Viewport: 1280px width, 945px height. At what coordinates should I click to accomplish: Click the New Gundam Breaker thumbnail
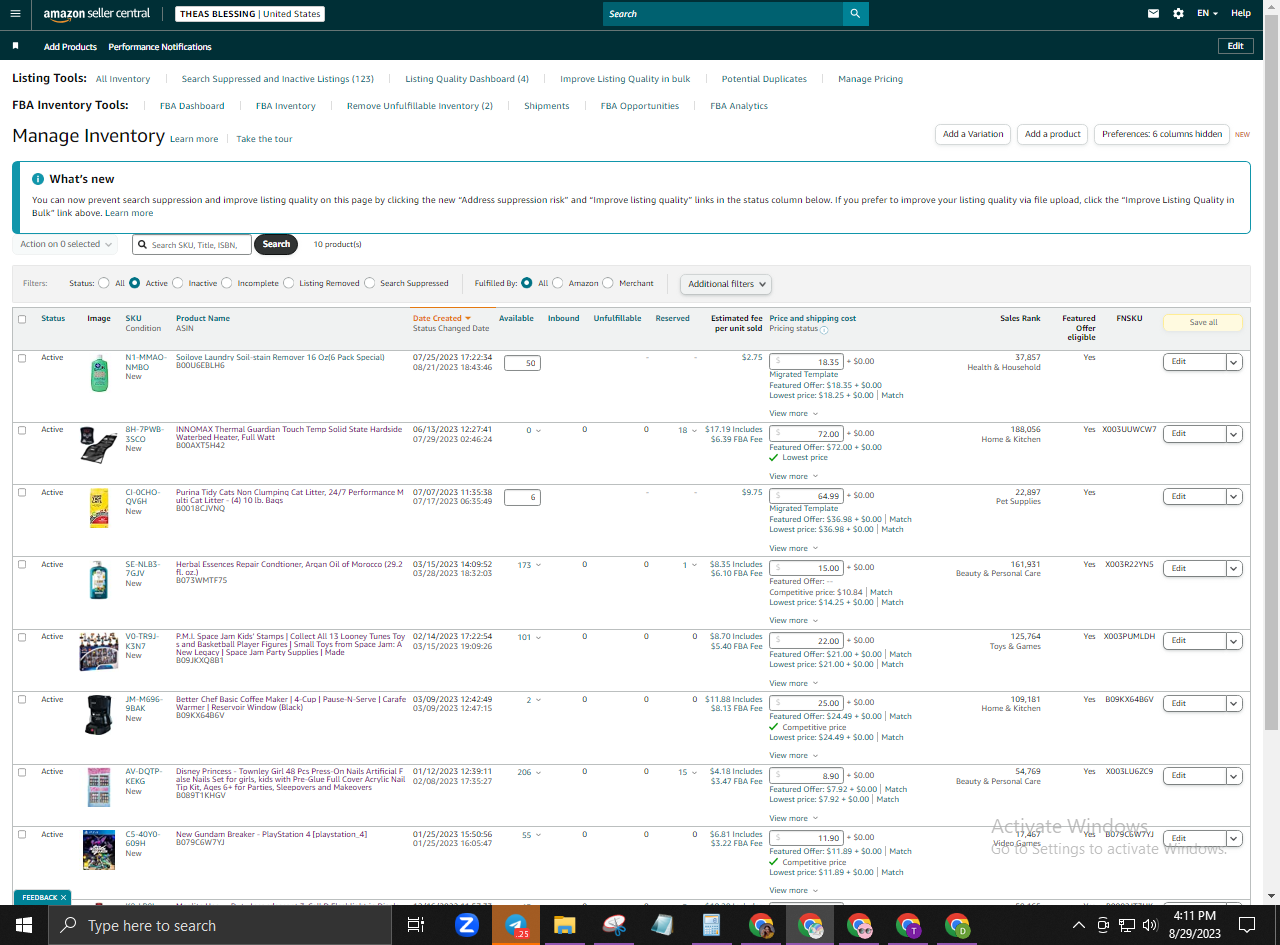point(99,850)
